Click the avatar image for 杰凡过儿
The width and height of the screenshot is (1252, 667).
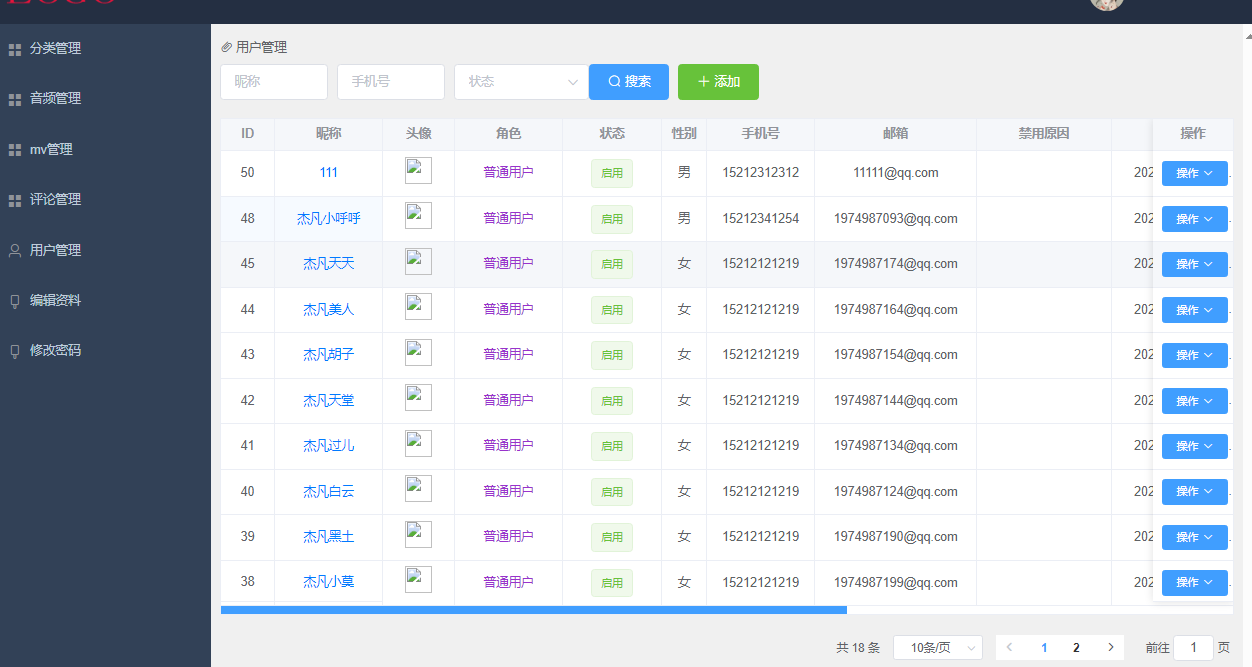pos(418,444)
